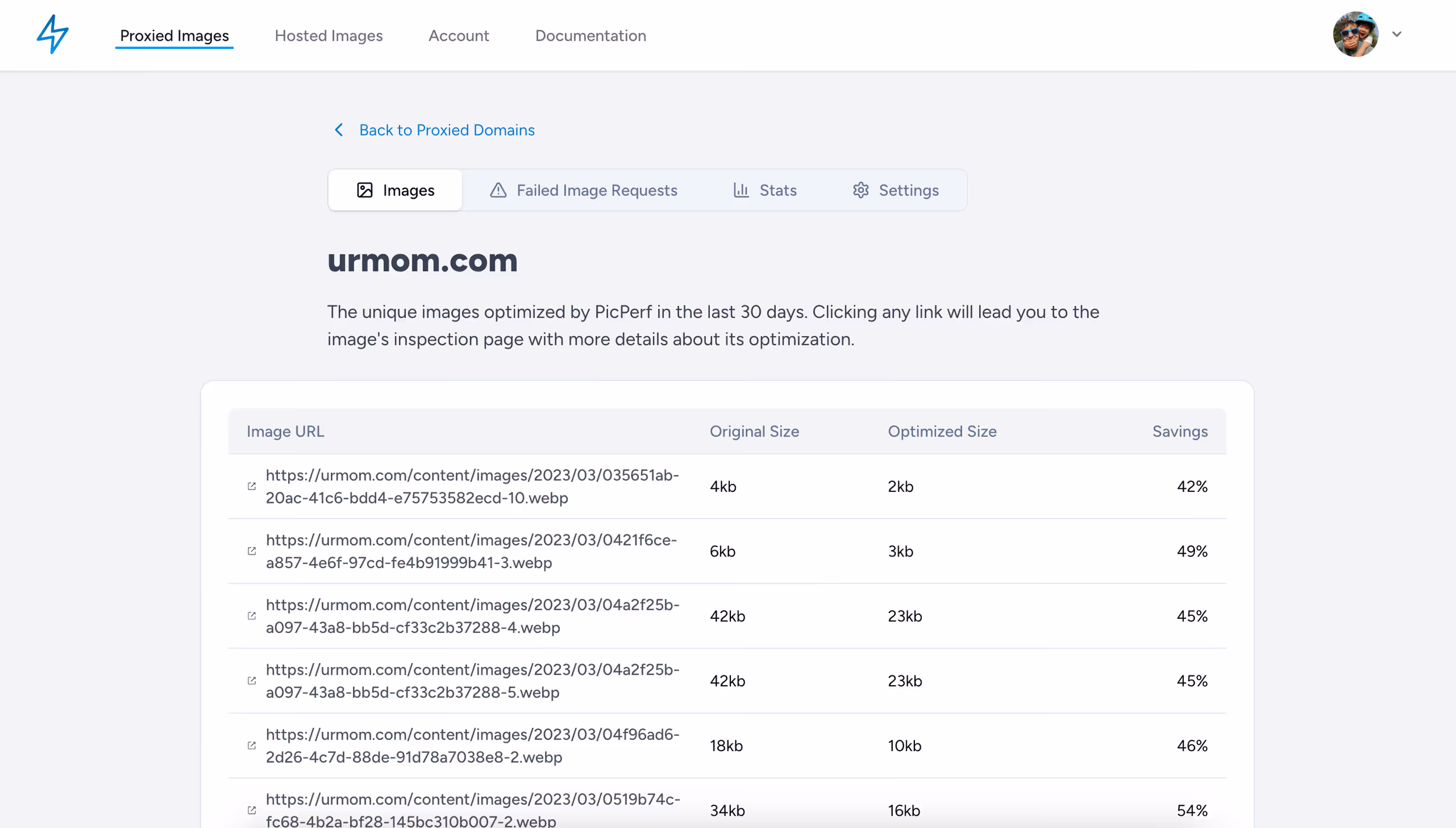Click the PicPerf lightning bolt logo

pyautogui.click(x=52, y=34)
